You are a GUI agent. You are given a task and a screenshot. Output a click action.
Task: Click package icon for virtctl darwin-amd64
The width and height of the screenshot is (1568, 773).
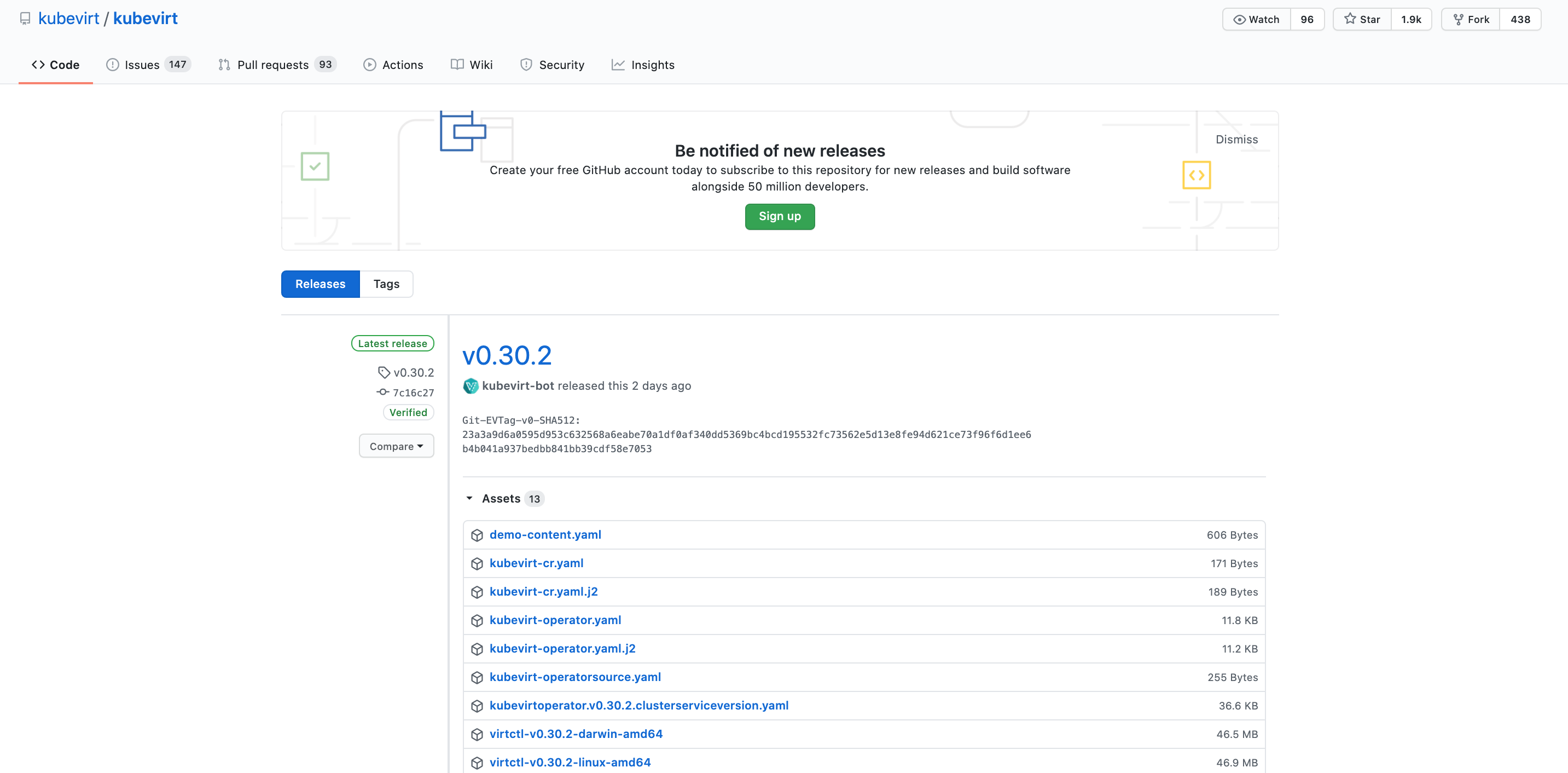point(477,734)
